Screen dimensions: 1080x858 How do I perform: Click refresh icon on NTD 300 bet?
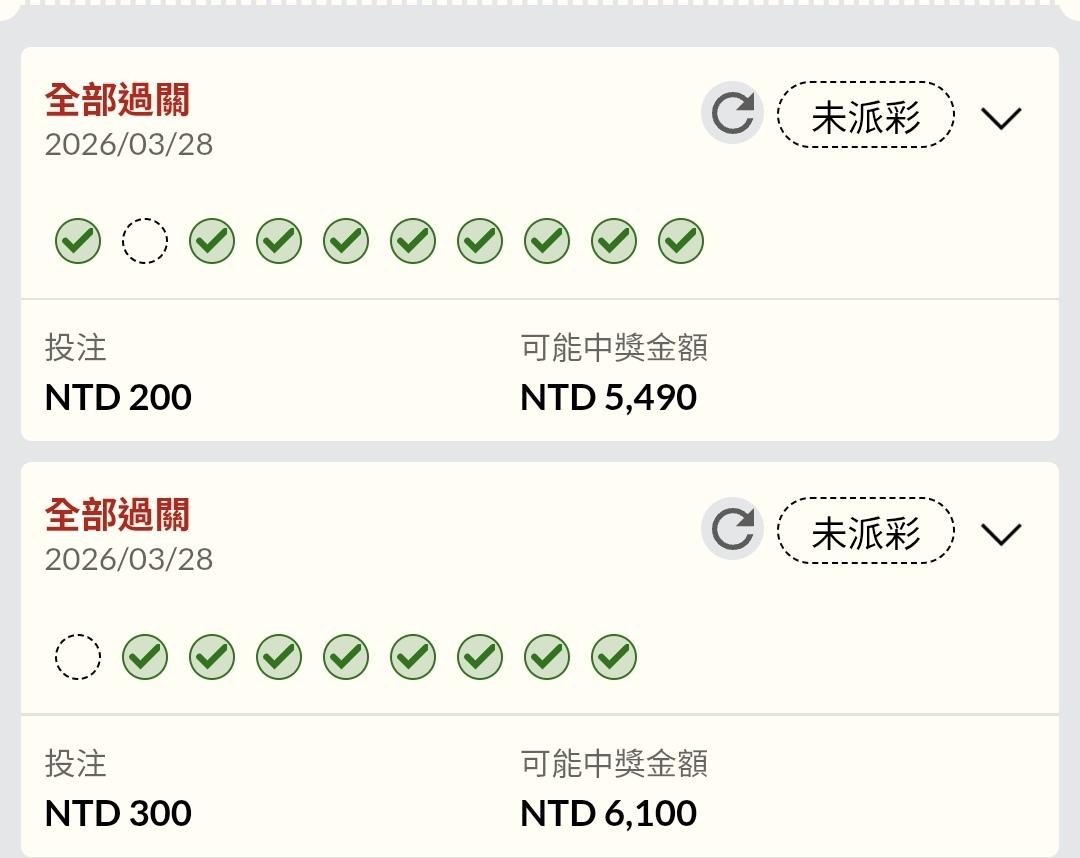[732, 529]
